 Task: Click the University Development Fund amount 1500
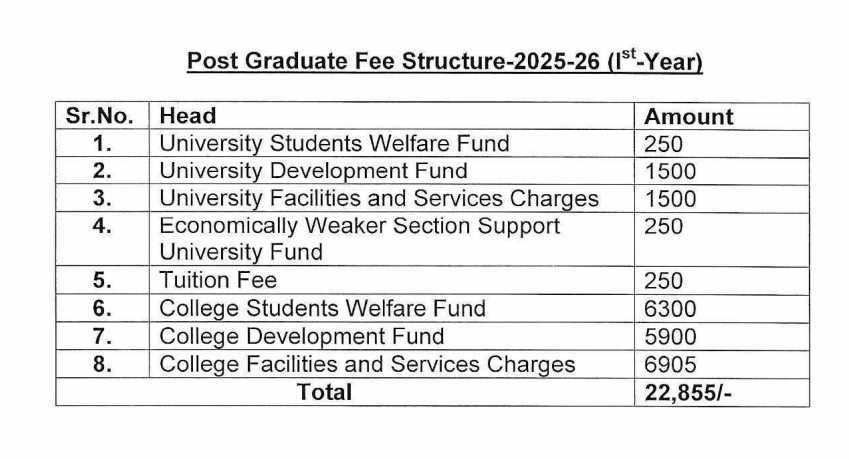[670, 171]
